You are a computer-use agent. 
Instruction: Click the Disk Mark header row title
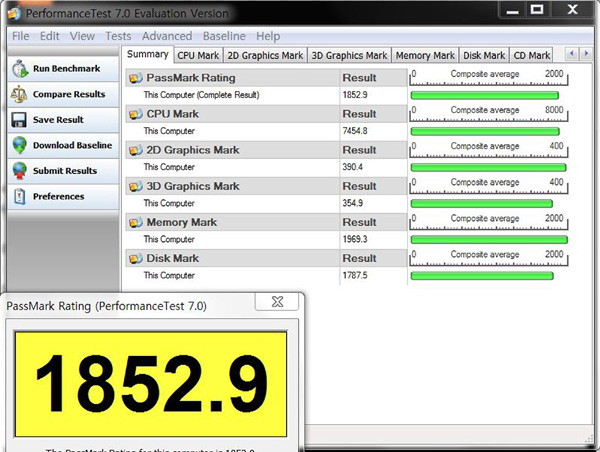tap(173, 258)
